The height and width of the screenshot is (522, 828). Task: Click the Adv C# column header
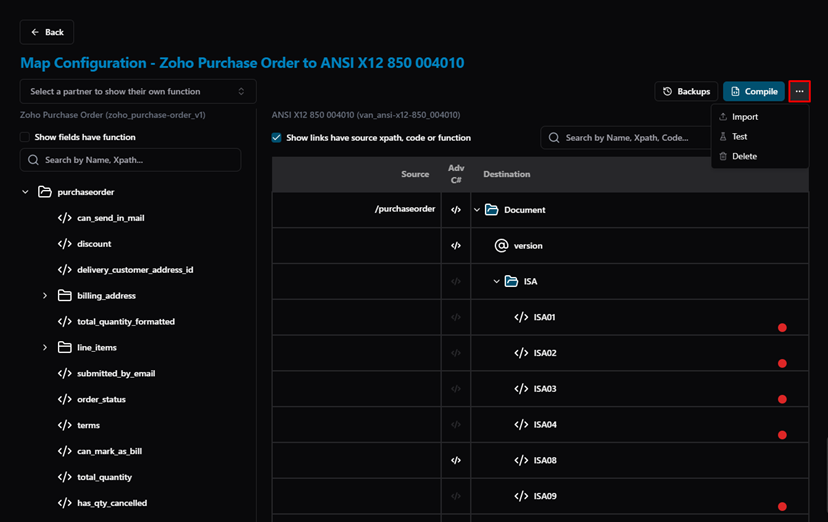456,174
